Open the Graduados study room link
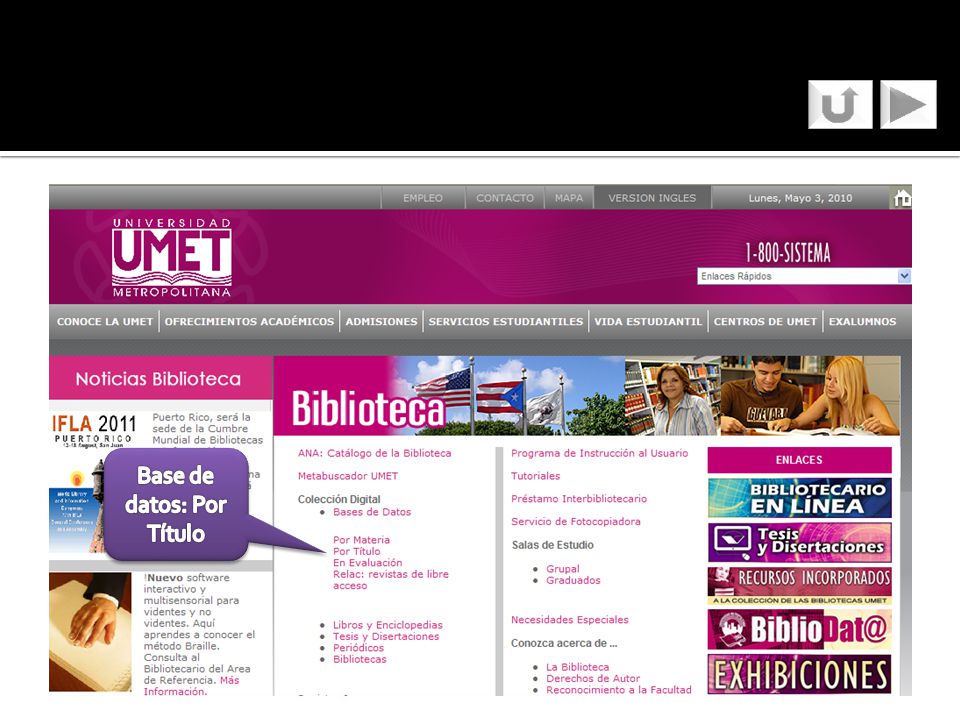The width and height of the screenshot is (960, 720). 573,580
